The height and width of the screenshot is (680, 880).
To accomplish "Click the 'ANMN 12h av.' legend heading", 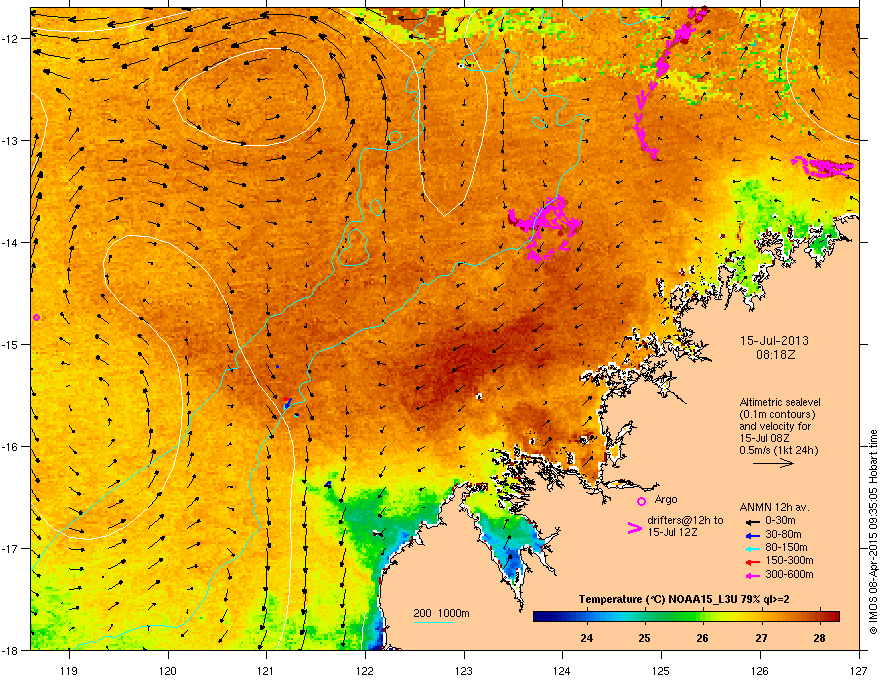I will [x=774, y=508].
